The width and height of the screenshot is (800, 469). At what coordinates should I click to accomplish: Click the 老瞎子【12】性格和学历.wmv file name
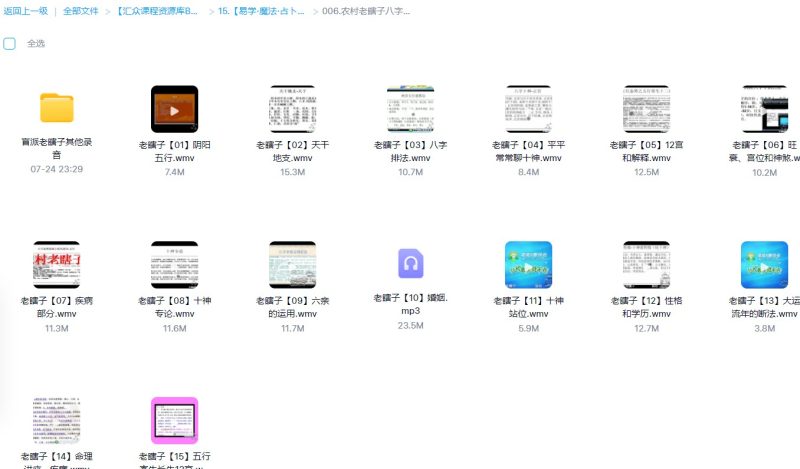pyautogui.click(x=646, y=306)
